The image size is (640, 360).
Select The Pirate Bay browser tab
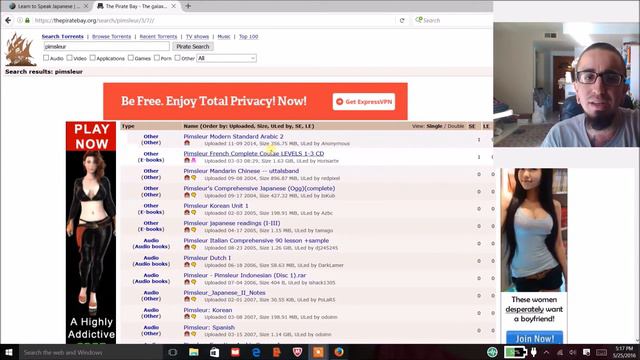tap(136, 6)
